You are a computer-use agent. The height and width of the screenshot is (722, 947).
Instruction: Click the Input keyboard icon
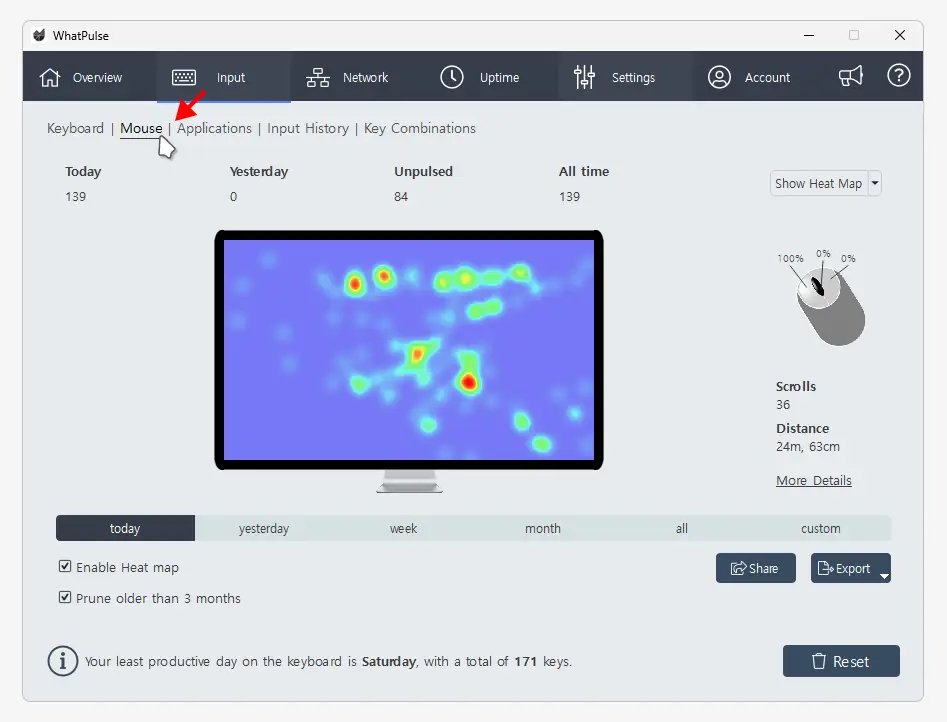point(184,77)
